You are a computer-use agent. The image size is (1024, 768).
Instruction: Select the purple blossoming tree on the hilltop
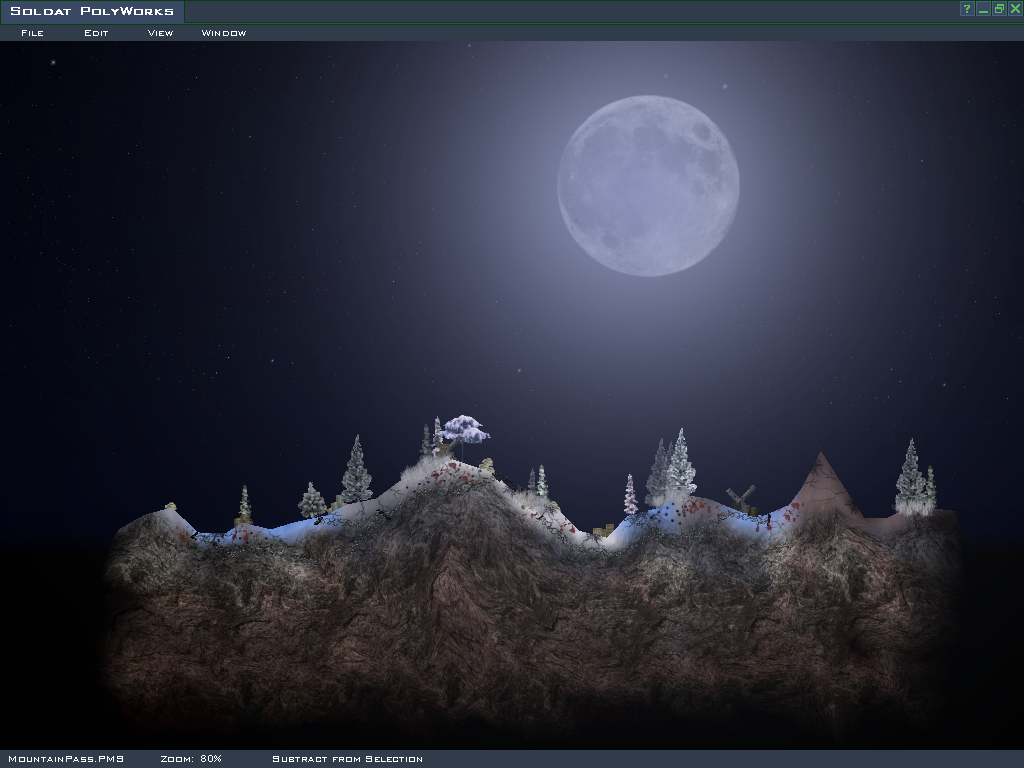click(x=465, y=431)
